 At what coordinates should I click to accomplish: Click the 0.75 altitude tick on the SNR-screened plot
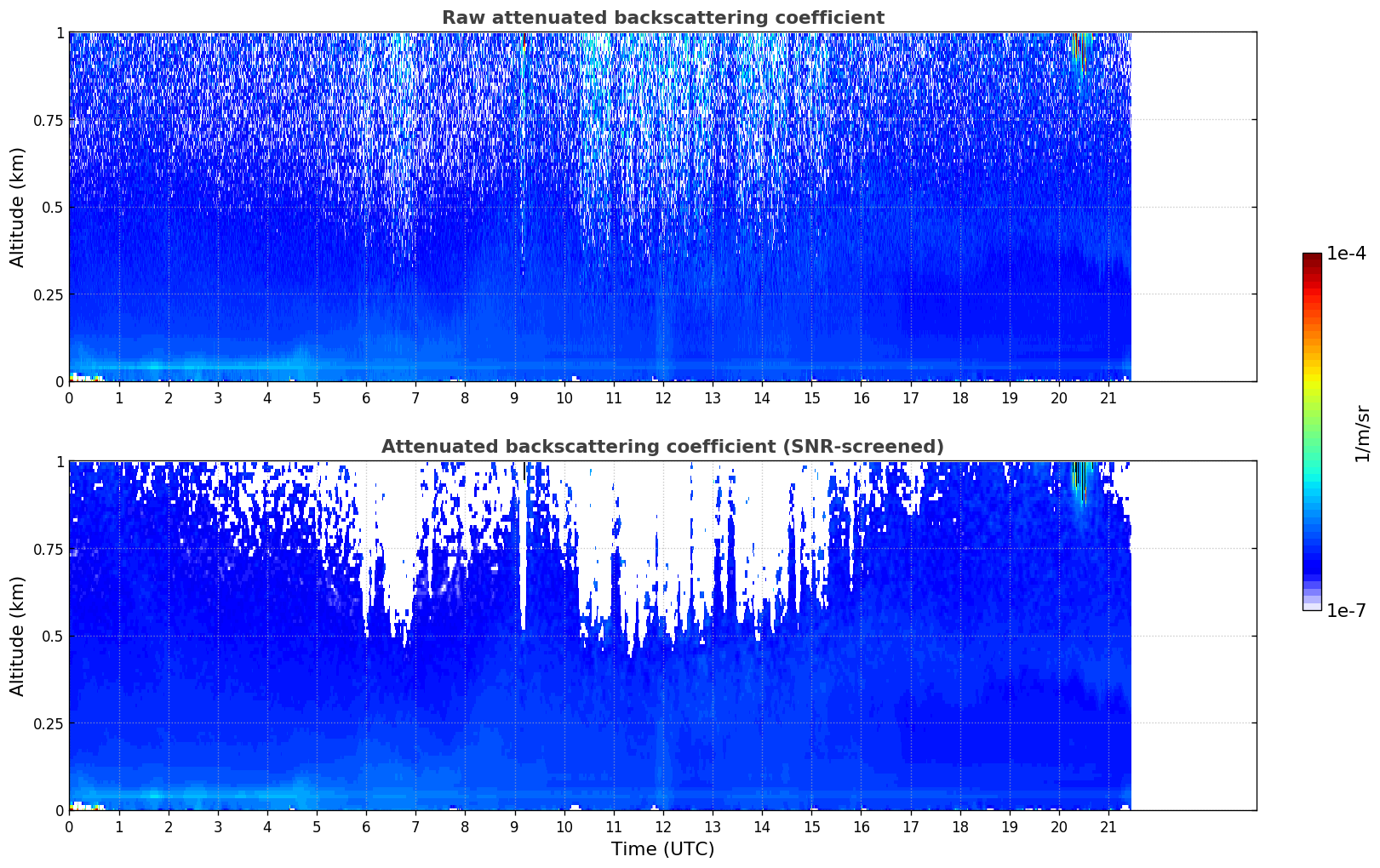point(49,549)
